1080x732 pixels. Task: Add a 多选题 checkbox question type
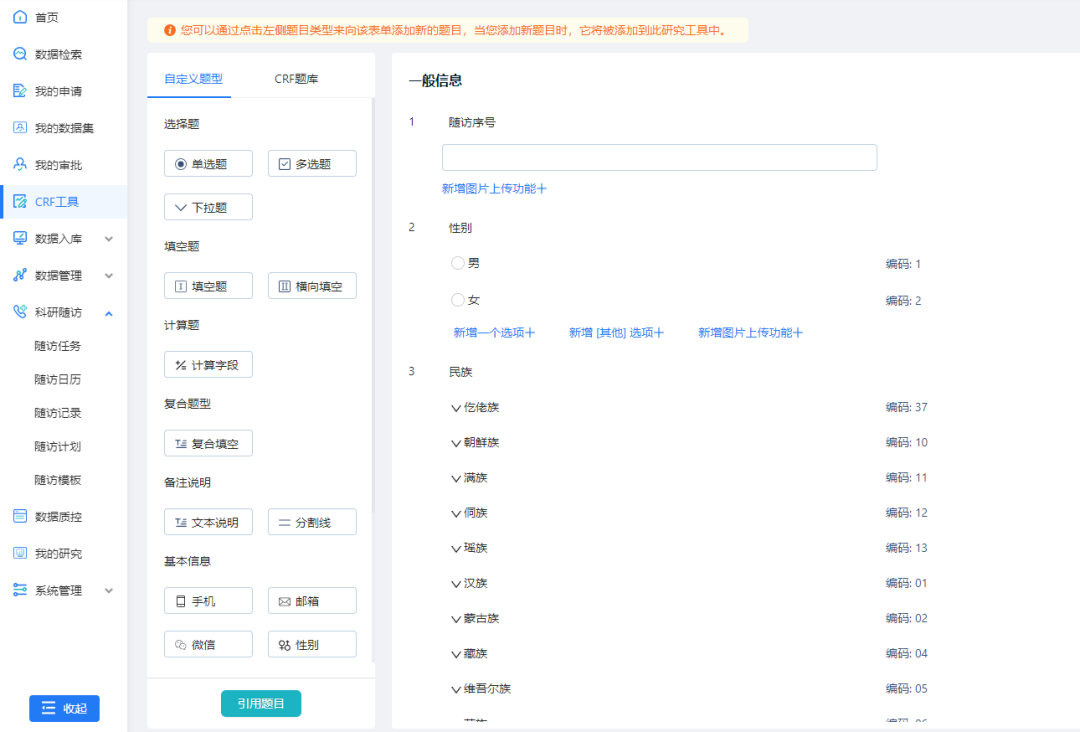pos(312,164)
